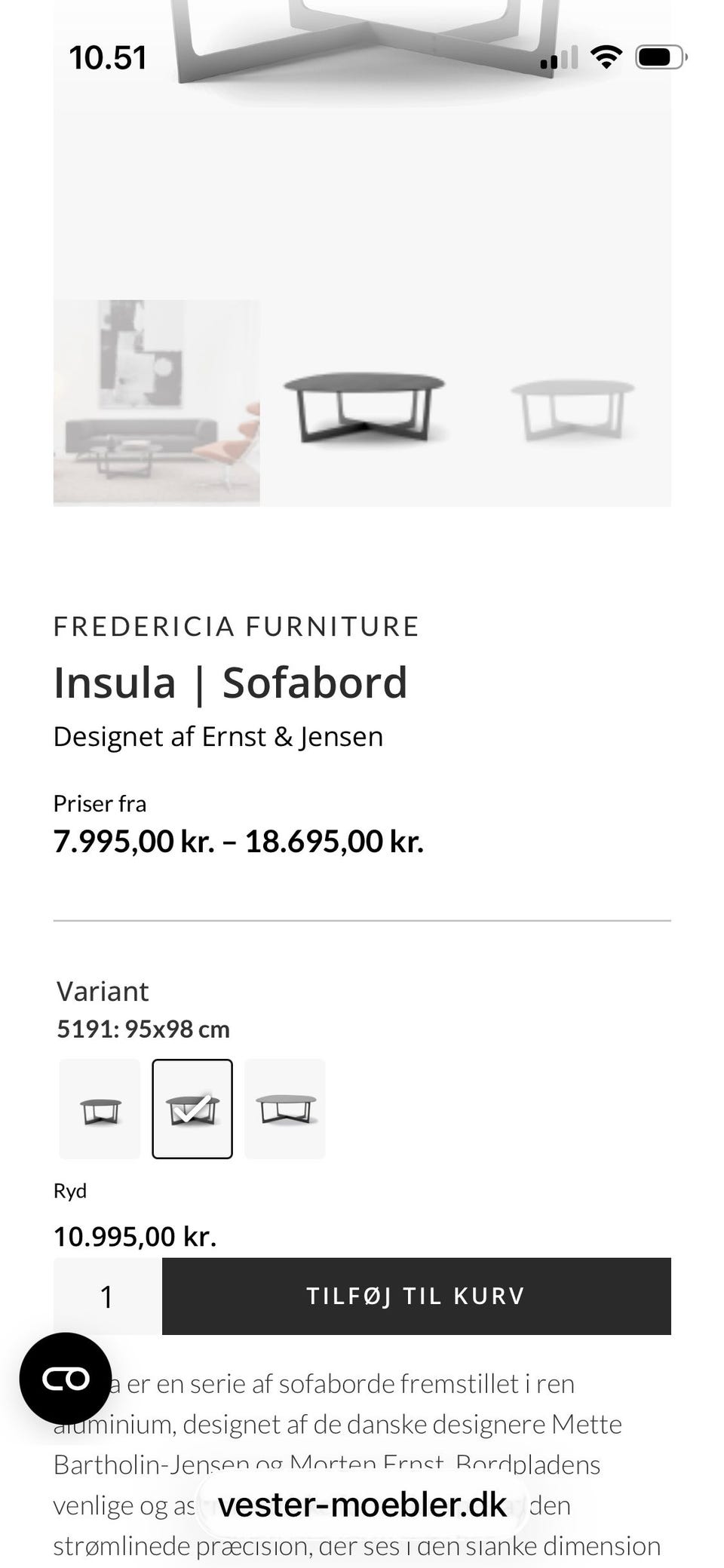Tap the 10.51 clock in status bar
Viewport: 724px width, 1568px height.
(x=108, y=58)
